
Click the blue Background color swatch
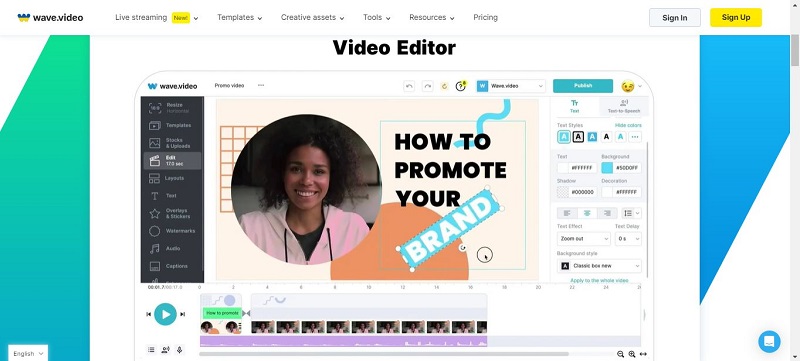point(607,168)
